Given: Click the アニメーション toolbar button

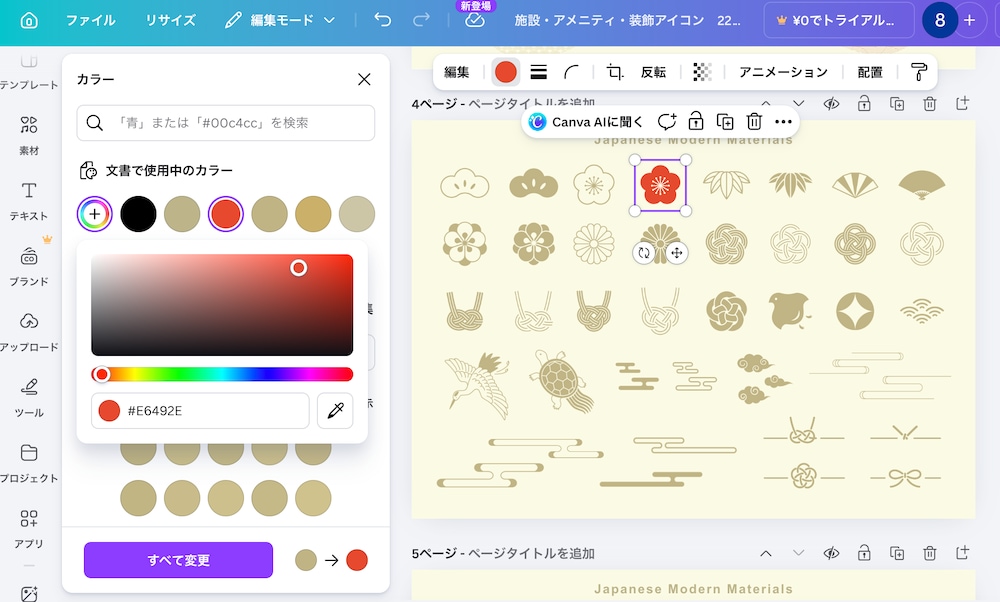Looking at the screenshot, I should pyautogui.click(x=783, y=72).
